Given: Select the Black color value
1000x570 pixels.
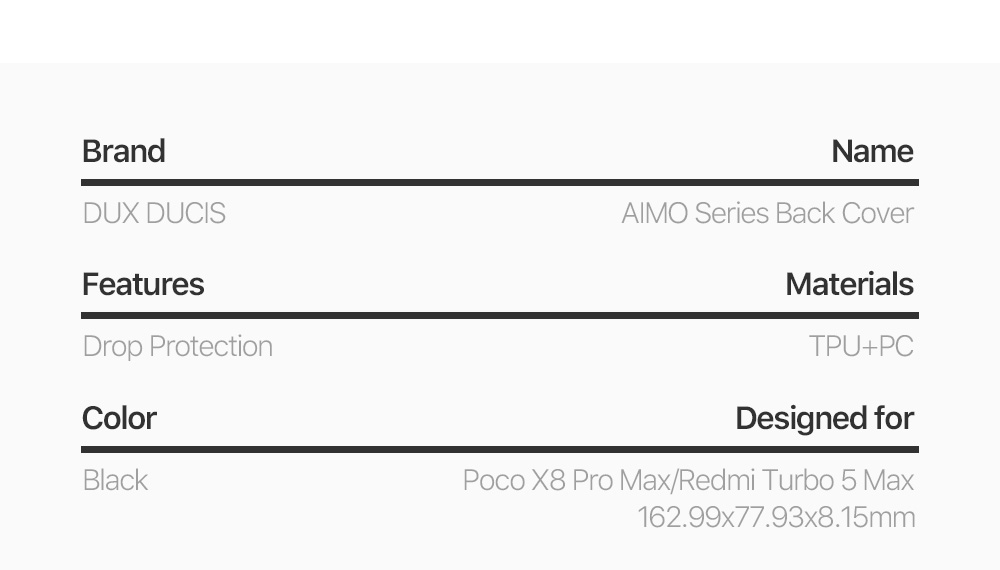Looking at the screenshot, I should 115,480.
